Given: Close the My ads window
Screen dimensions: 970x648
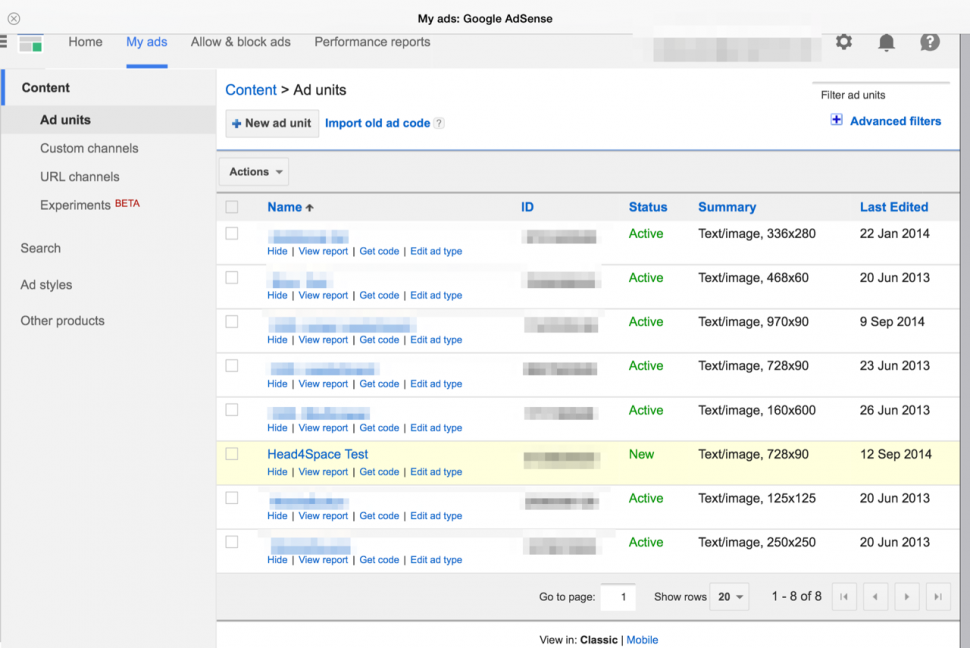Looking at the screenshot, I should pos(14,19).
